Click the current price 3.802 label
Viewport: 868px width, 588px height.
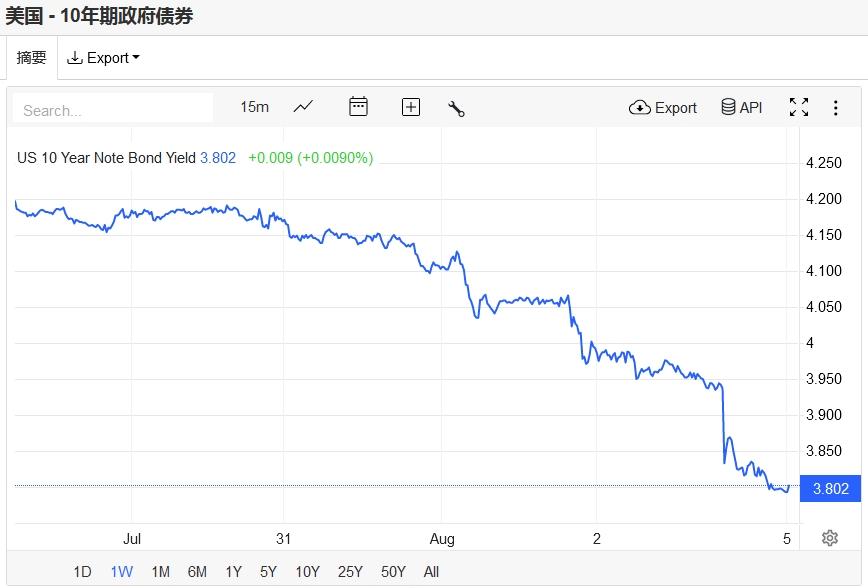click(830, 488)
